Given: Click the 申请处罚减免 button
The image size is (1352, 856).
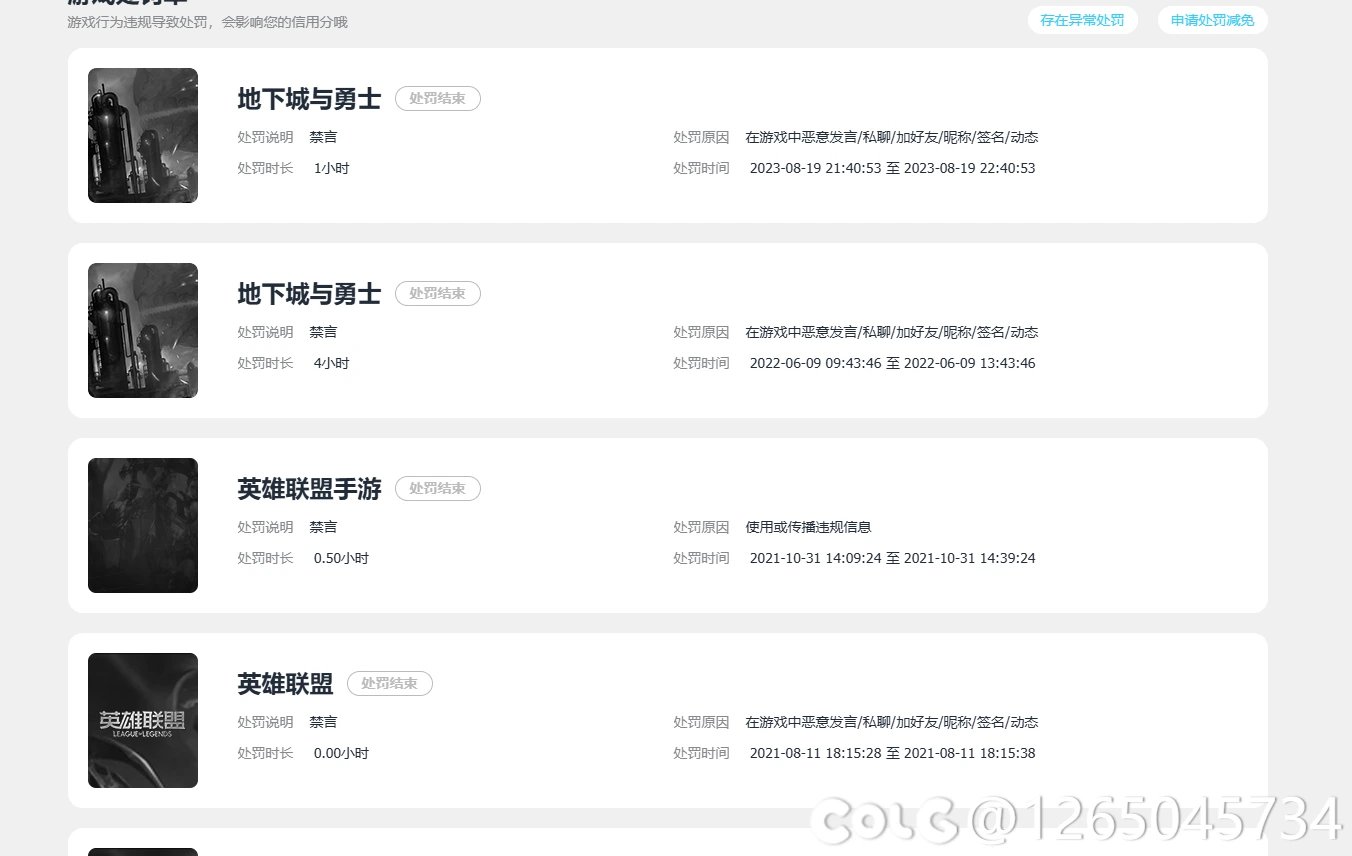Looking at the screenshot, I should [1212, 20].
